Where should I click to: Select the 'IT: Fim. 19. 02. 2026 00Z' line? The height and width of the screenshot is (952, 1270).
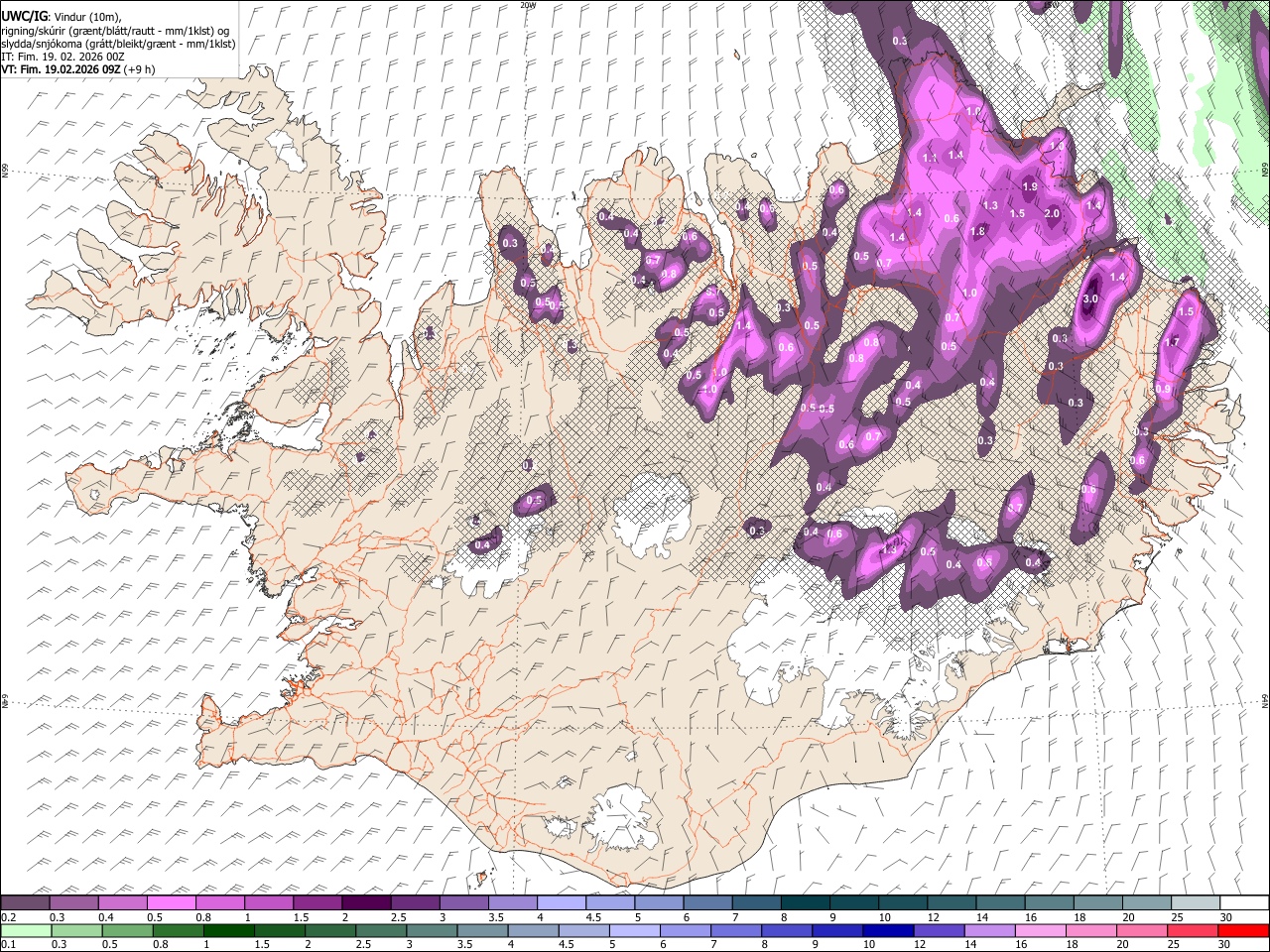tap(63, 57)
